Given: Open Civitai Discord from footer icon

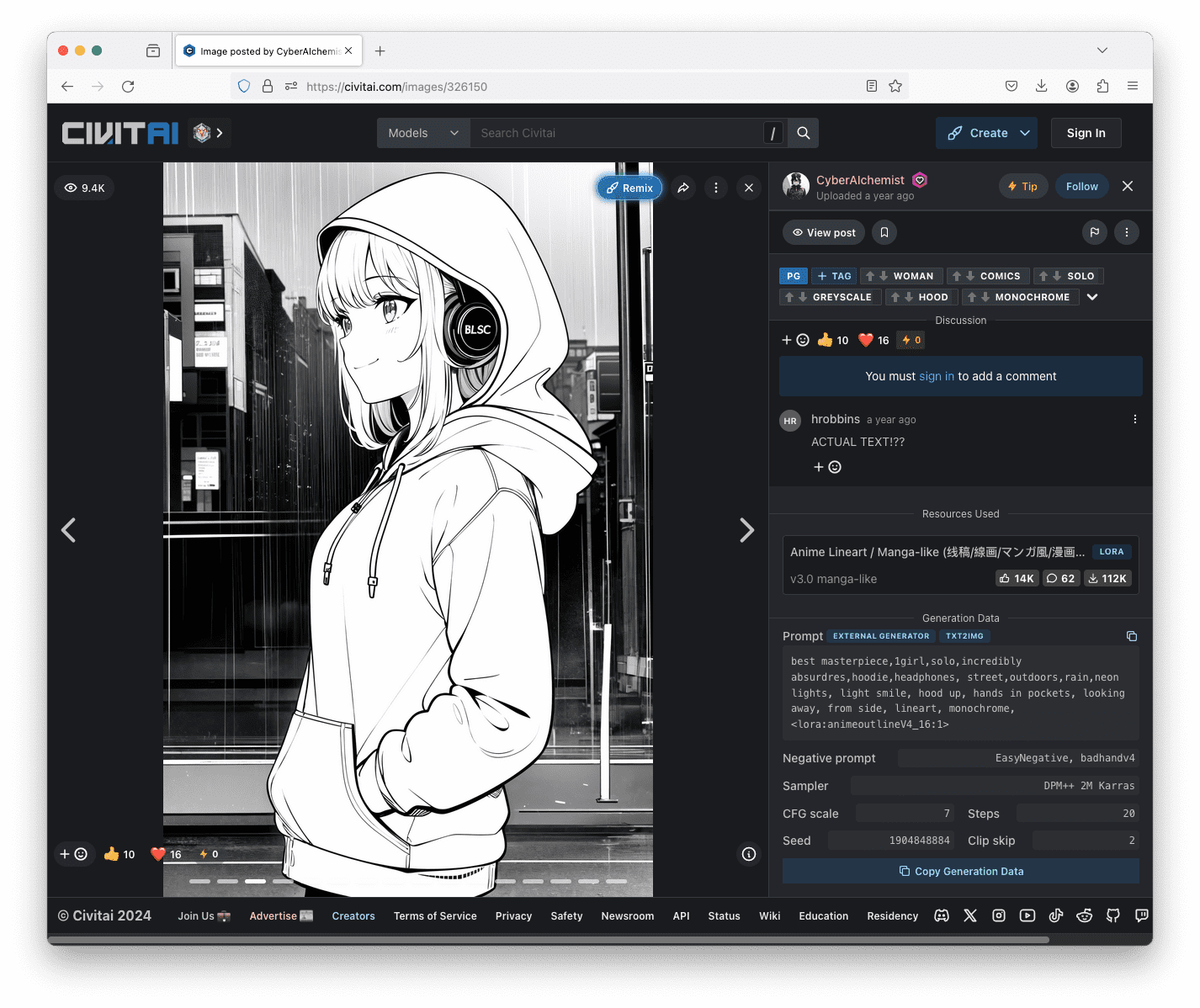Looking at the screenshot, I should [x=942, y=915].
